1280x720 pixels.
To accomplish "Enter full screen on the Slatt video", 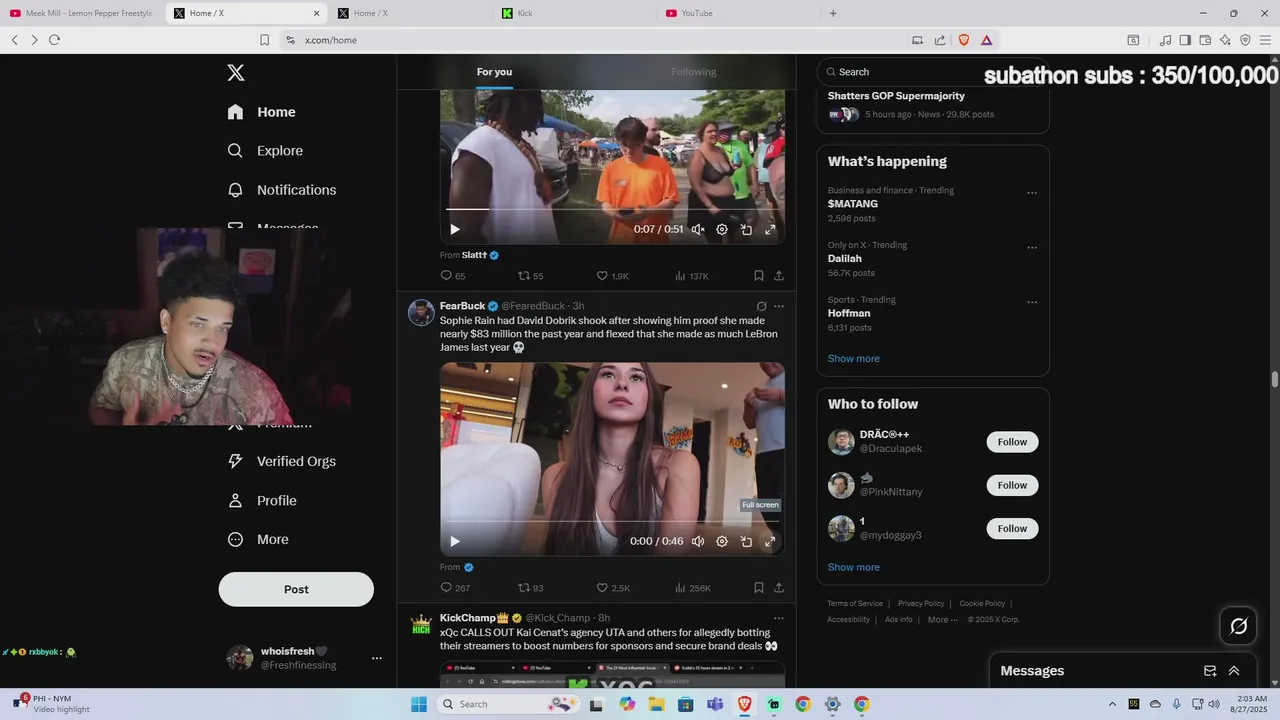I will 770,229.
